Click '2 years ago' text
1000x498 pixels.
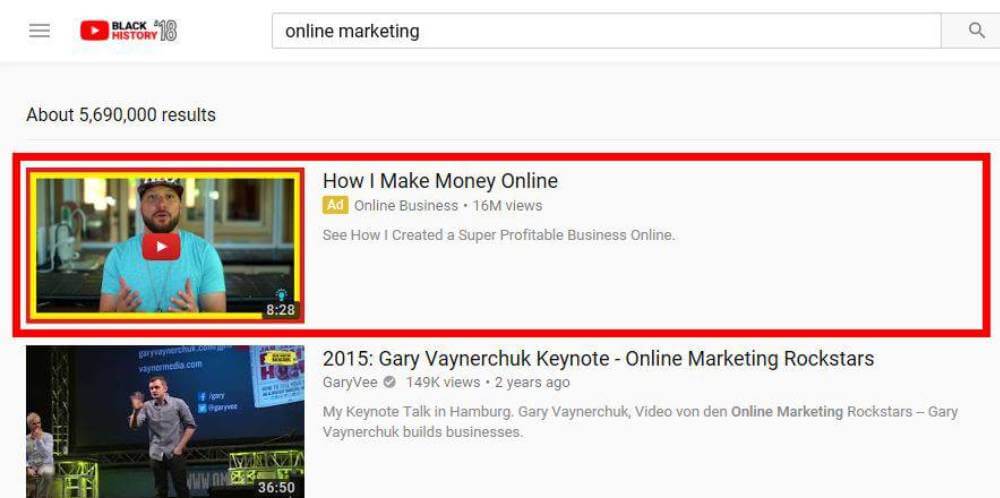[532, 382]
